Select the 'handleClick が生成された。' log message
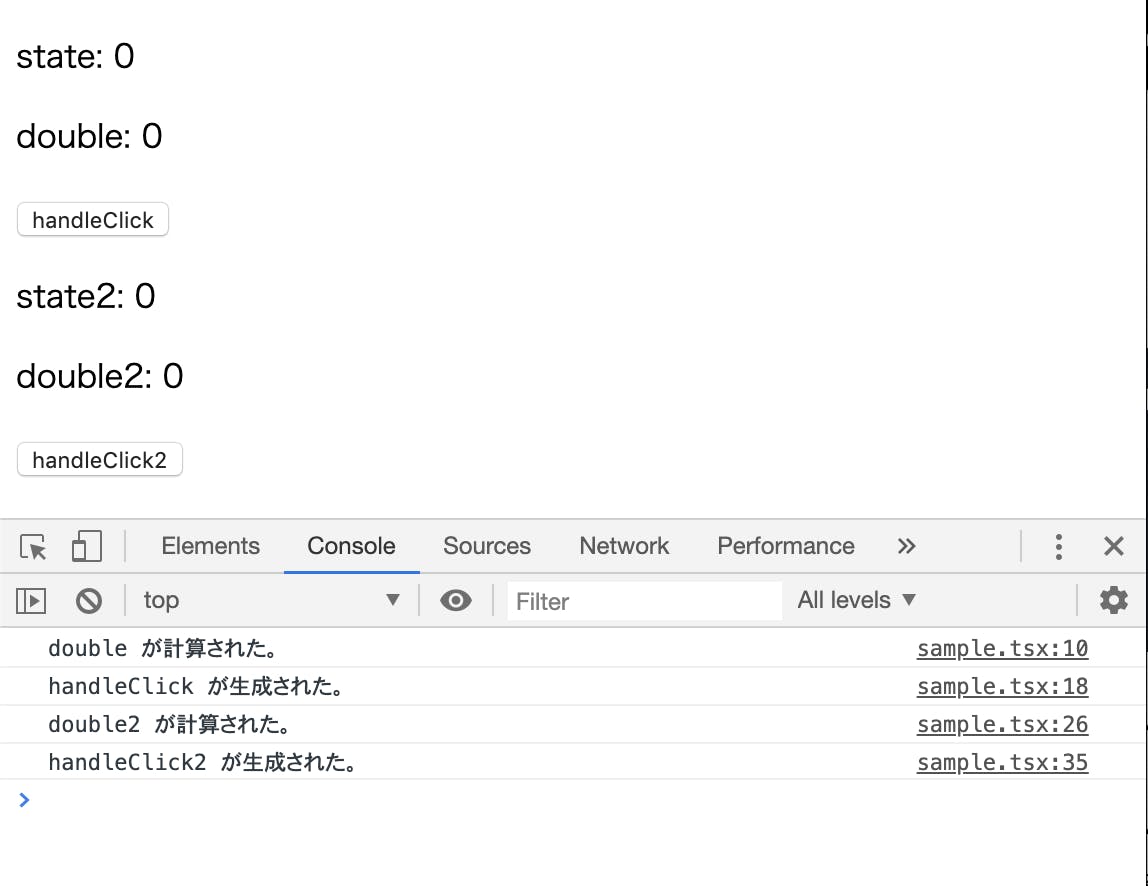The image size is (1148, 886). point(197,687)
